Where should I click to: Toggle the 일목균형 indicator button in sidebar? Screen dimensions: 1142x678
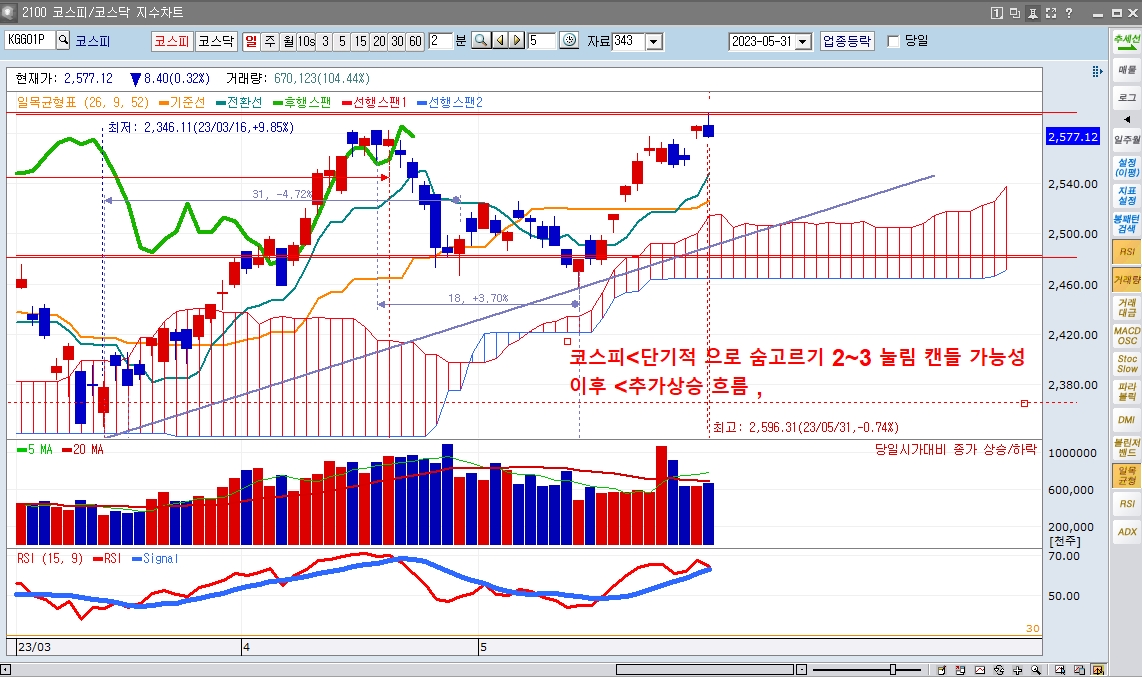point(1126,475)
